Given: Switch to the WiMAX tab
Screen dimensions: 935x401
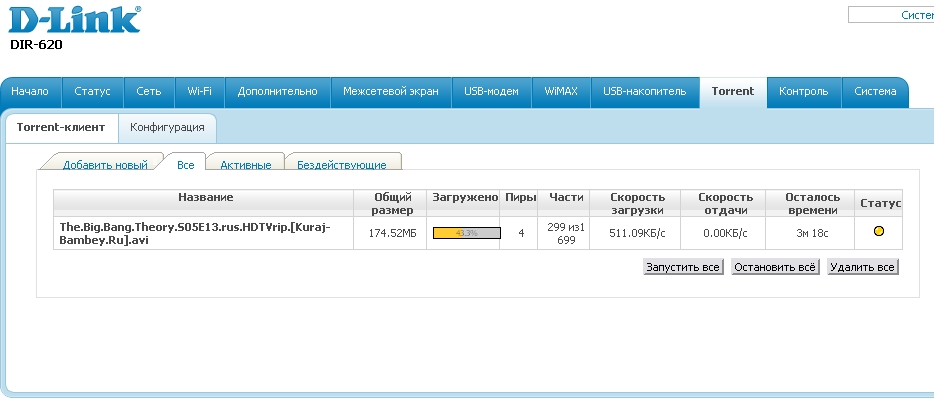Looking at the screenshot, I should click(561, 92).
